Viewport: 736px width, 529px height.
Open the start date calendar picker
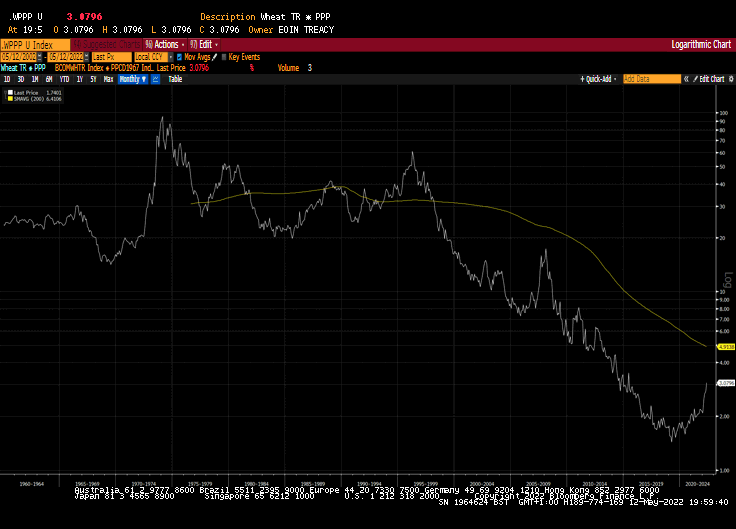[39, 57]
